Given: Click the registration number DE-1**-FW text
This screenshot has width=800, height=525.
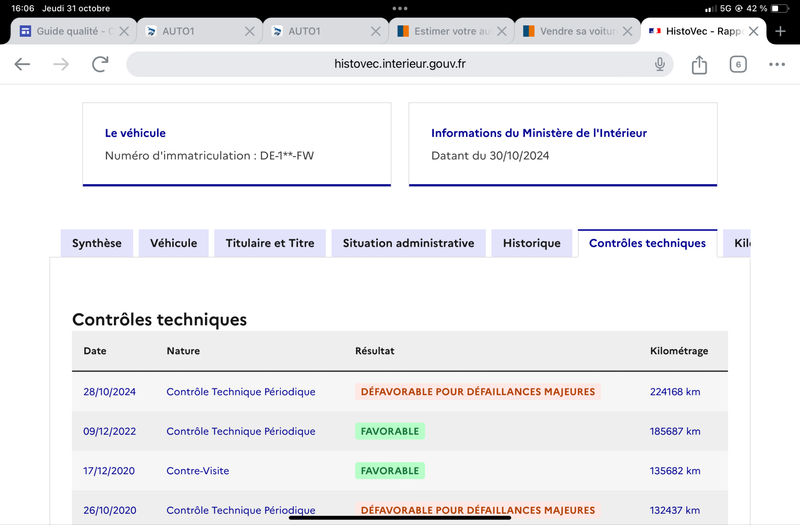Looking at the screenshot, I should (287, 156).
